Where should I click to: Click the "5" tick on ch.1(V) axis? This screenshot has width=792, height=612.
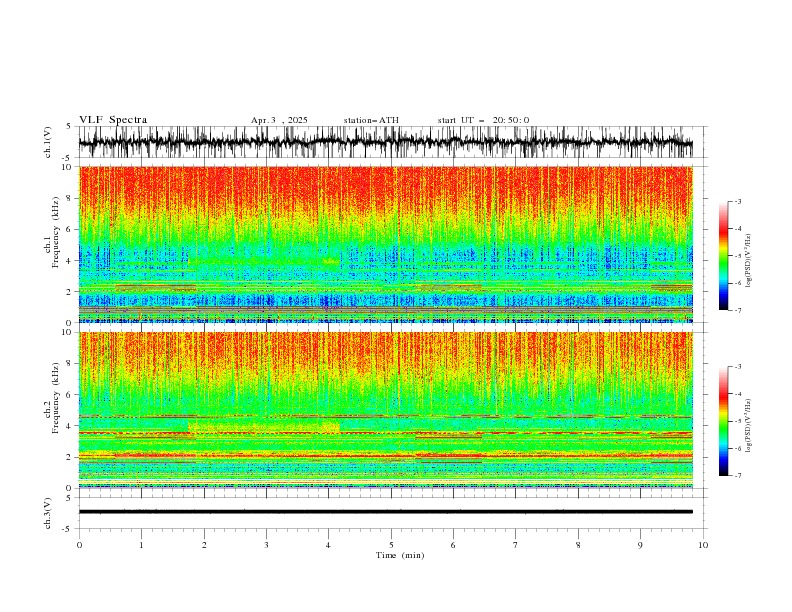(x=69, y=126)
